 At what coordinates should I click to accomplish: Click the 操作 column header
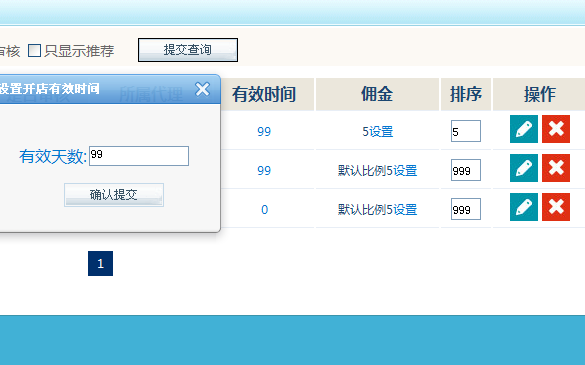(x=539, y=94)
